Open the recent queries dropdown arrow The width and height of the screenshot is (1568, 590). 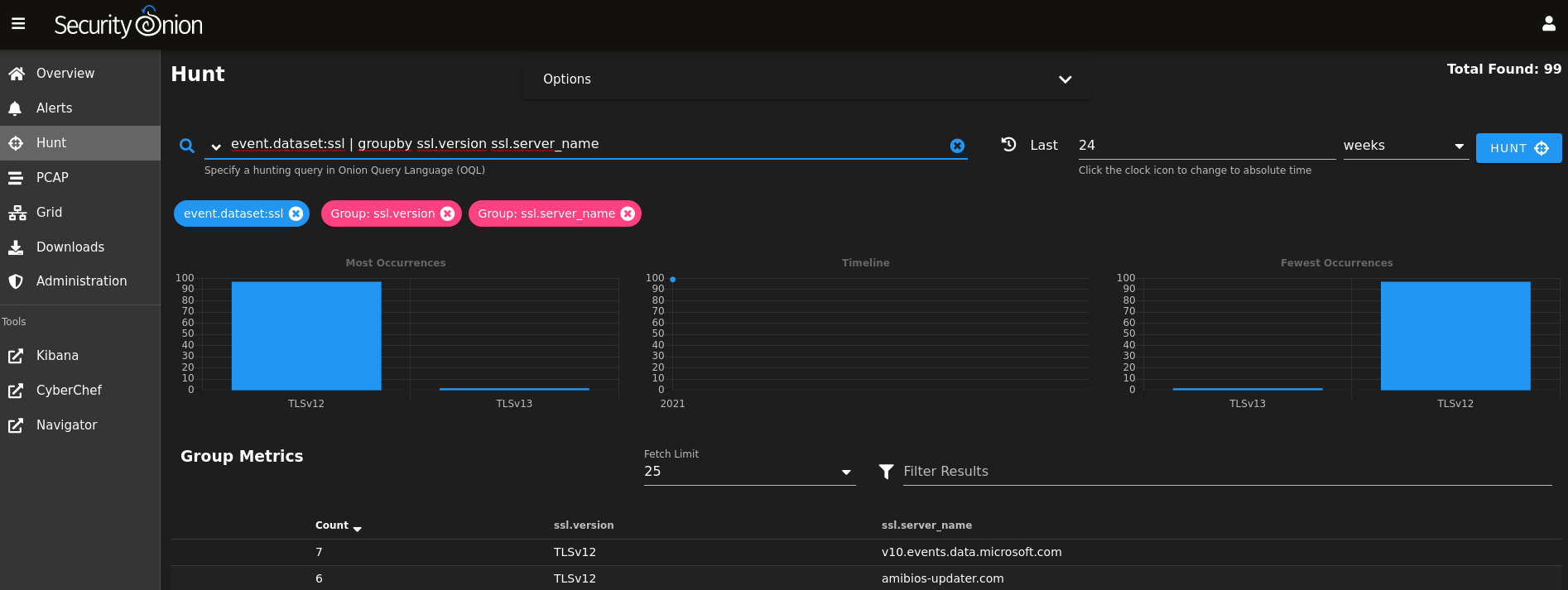pos(216,146)
